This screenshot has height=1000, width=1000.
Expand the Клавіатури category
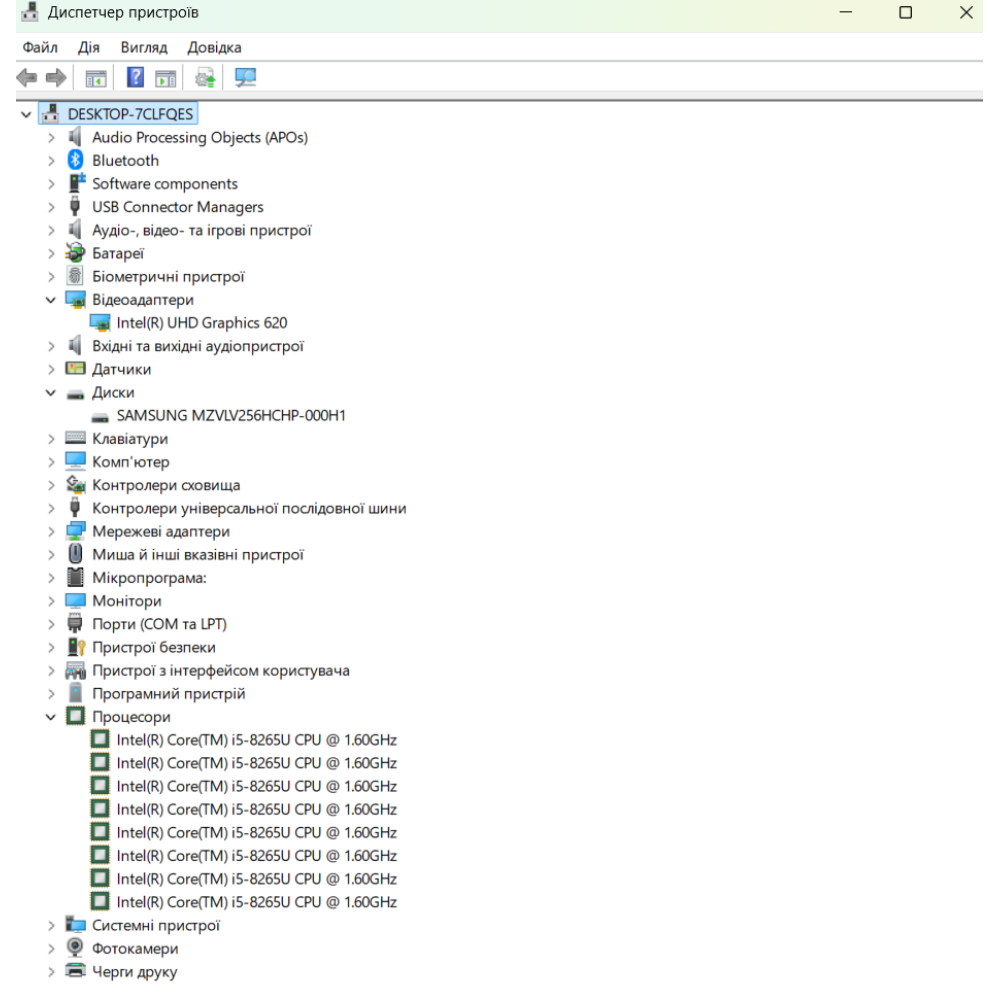pos(51,438)
